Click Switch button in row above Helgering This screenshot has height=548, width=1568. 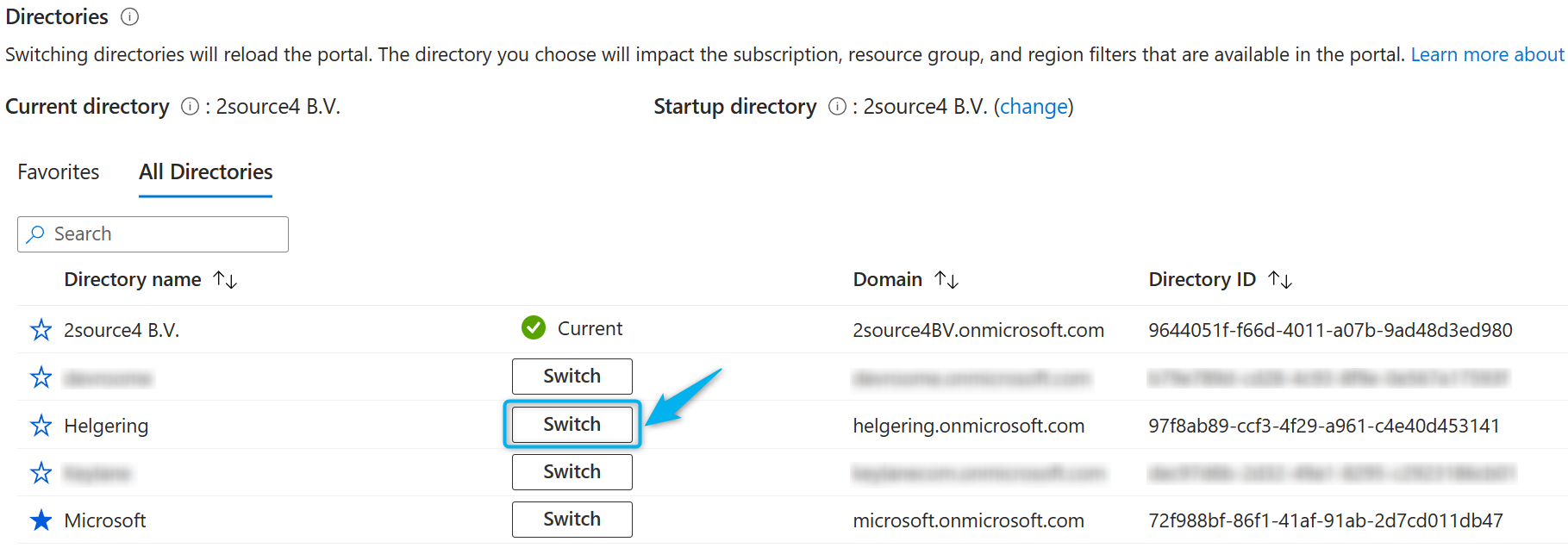tap(572, 377)
